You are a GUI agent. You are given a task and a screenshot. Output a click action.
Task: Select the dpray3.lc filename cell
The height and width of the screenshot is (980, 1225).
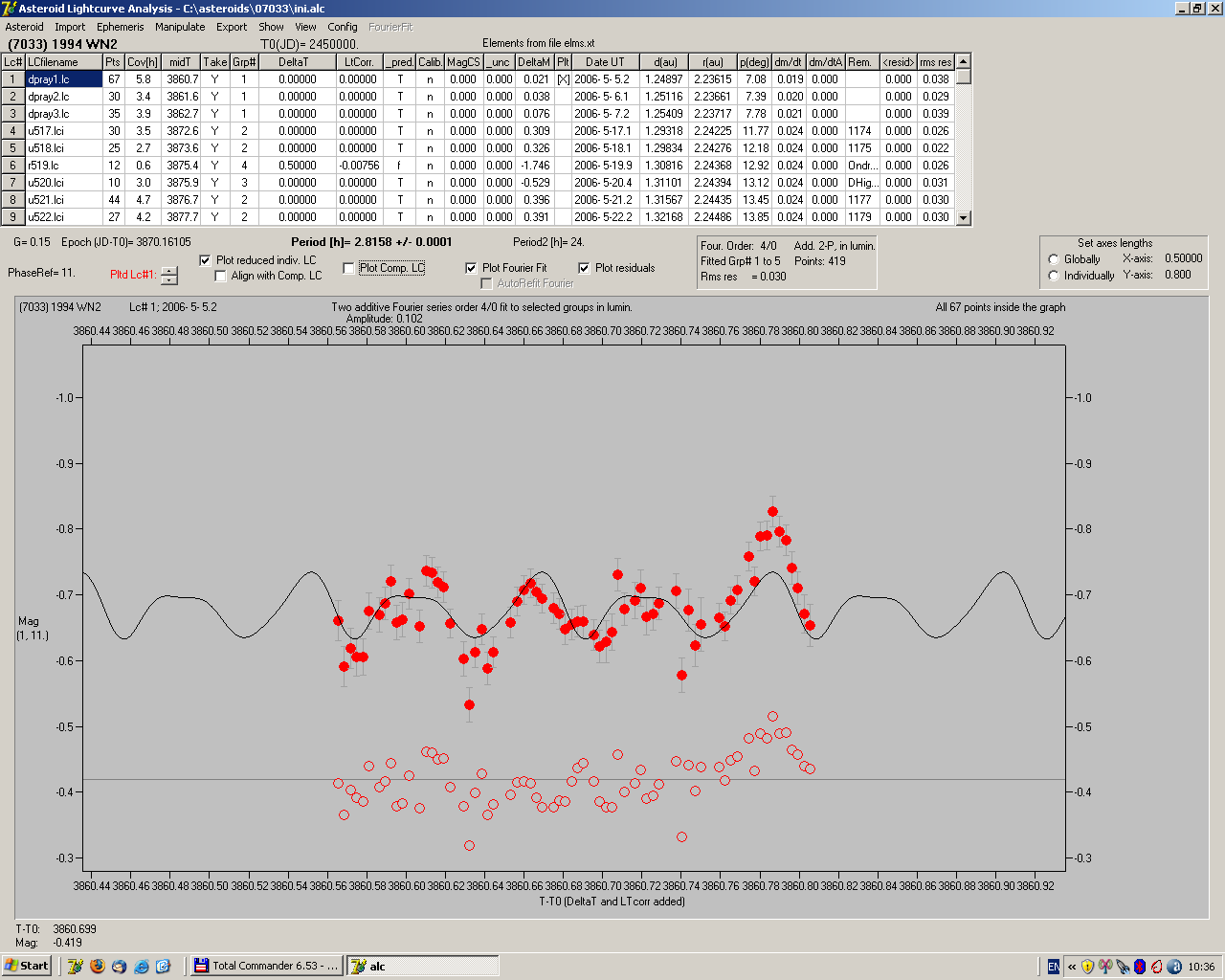pos(64,114)
